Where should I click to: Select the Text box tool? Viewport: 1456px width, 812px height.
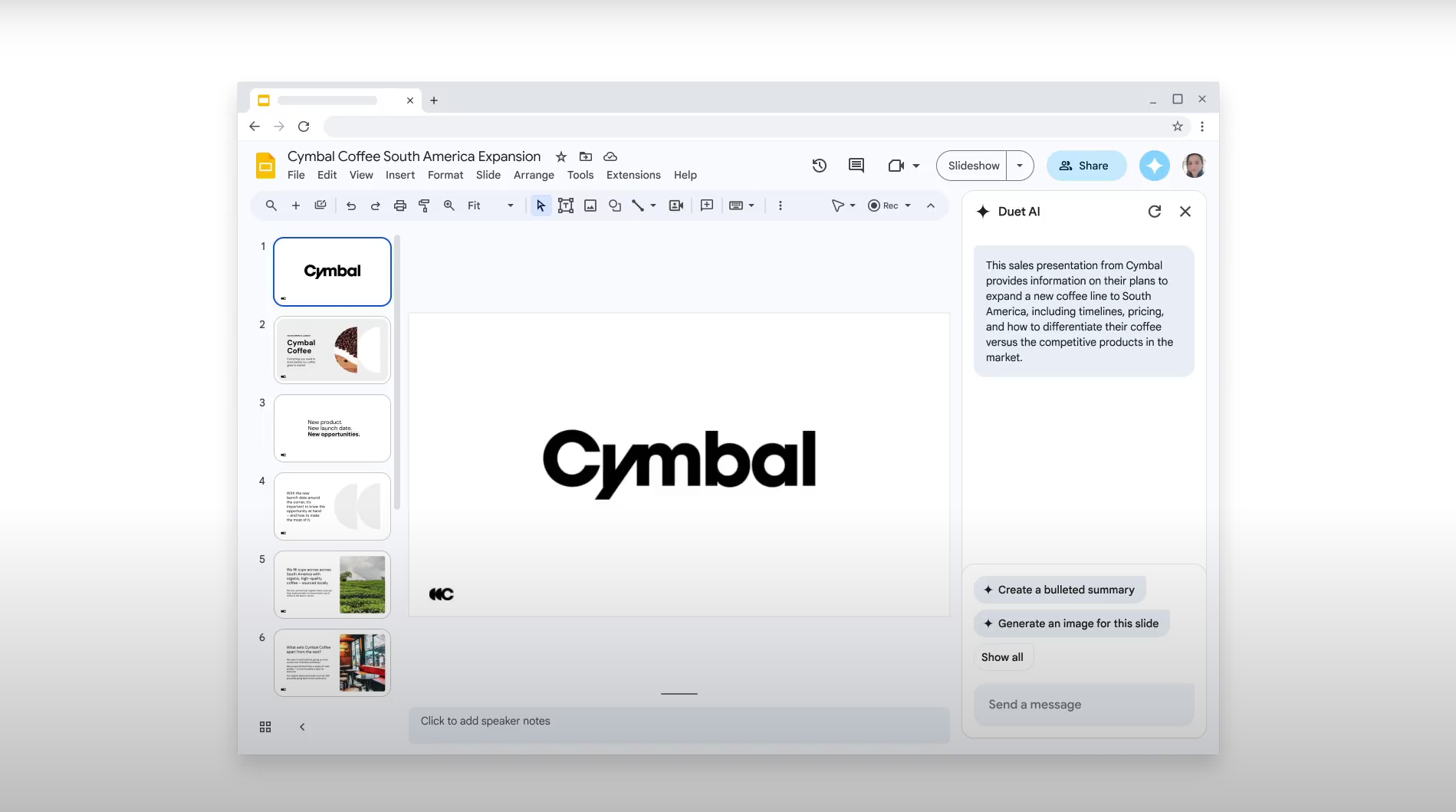(x=566, y=205)
